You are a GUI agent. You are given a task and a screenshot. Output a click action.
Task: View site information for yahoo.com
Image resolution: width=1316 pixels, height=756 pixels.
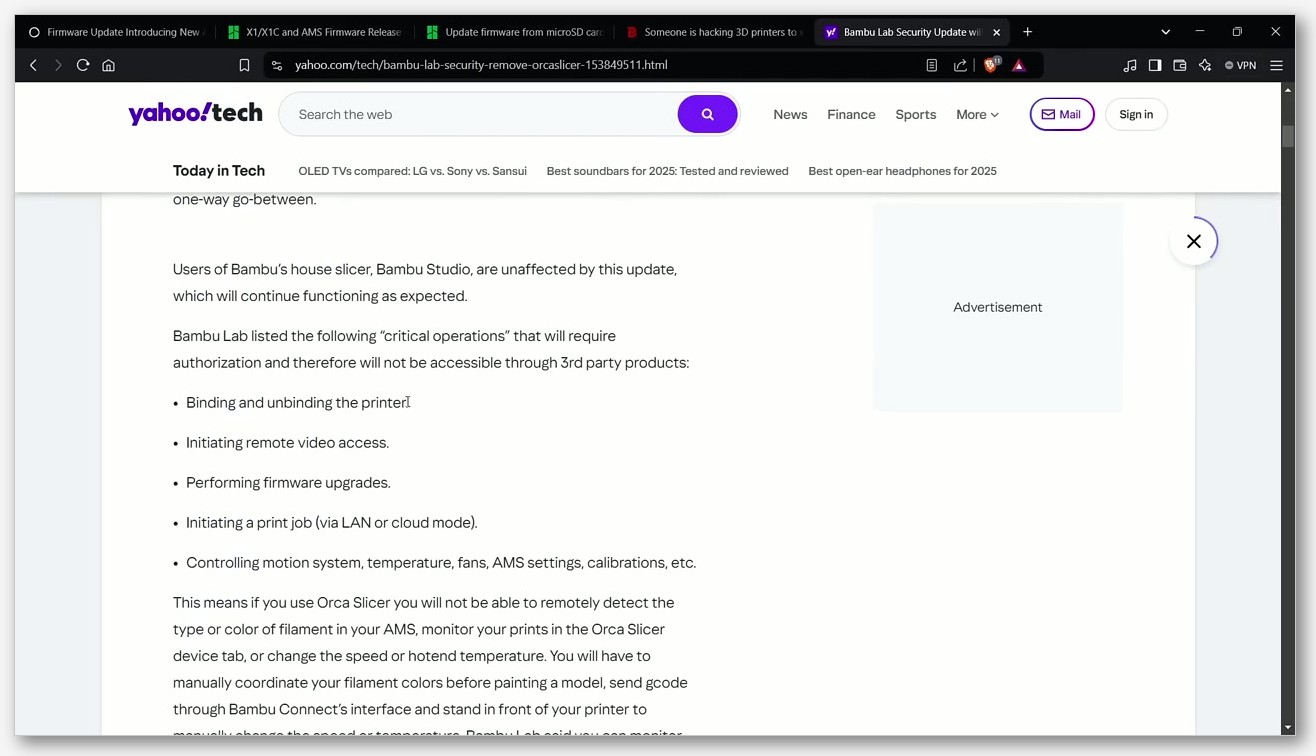tap(276, 65)
